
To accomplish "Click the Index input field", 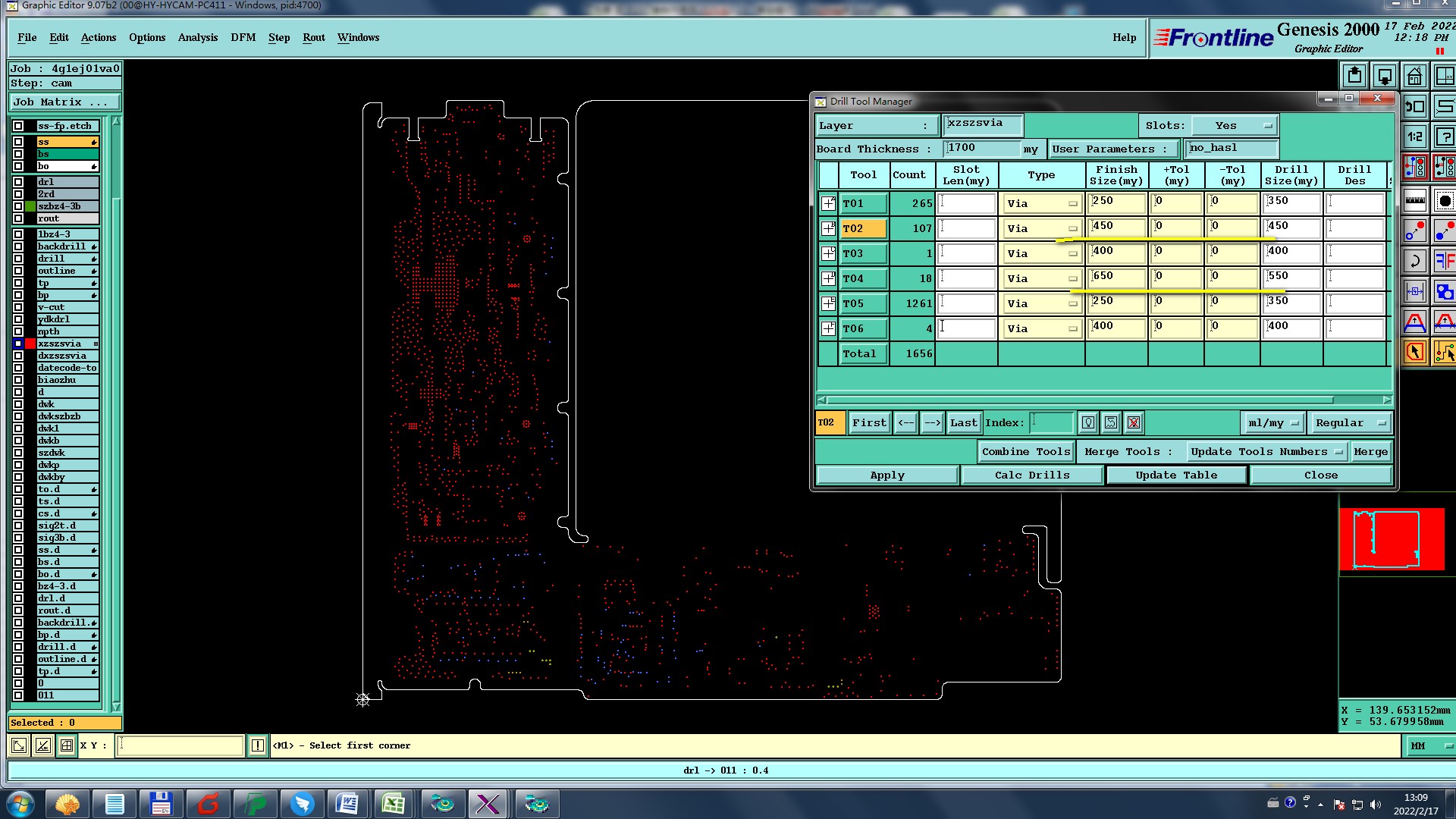I will pos(1051,423).
